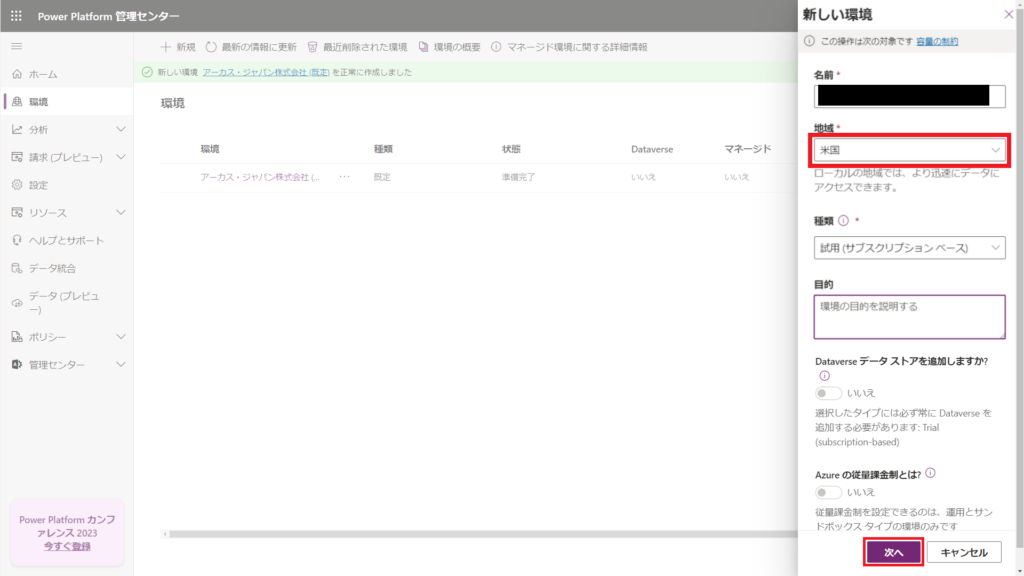The image size is (1024, 576).
Task: Open the 地域 dropdown showing 米国
Action: [x=909, y=150]
